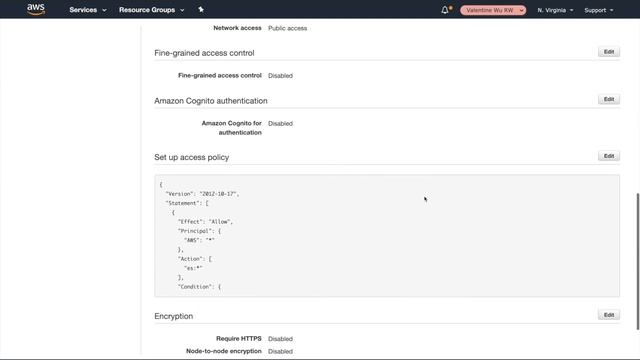640x360 pixels.
Task: Open the Valentine Wu account menu
Action: coord(493,10)
